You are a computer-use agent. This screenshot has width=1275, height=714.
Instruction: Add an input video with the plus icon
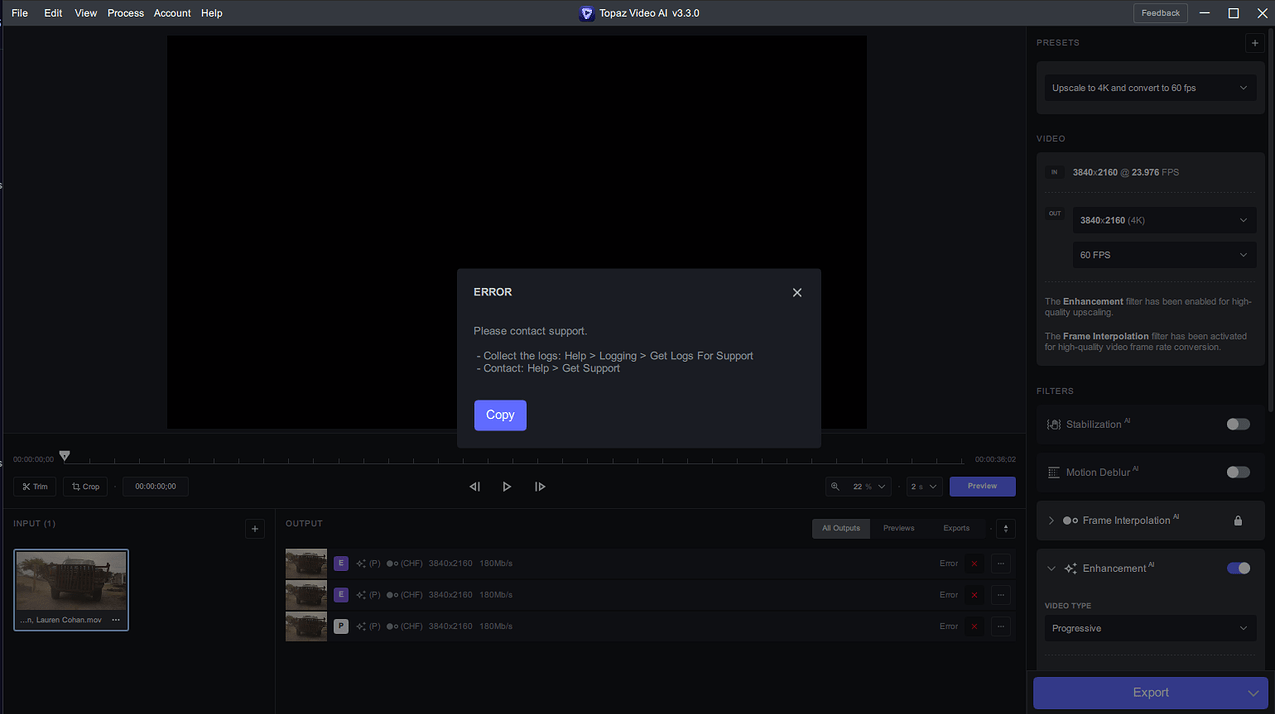coord(255,529)
